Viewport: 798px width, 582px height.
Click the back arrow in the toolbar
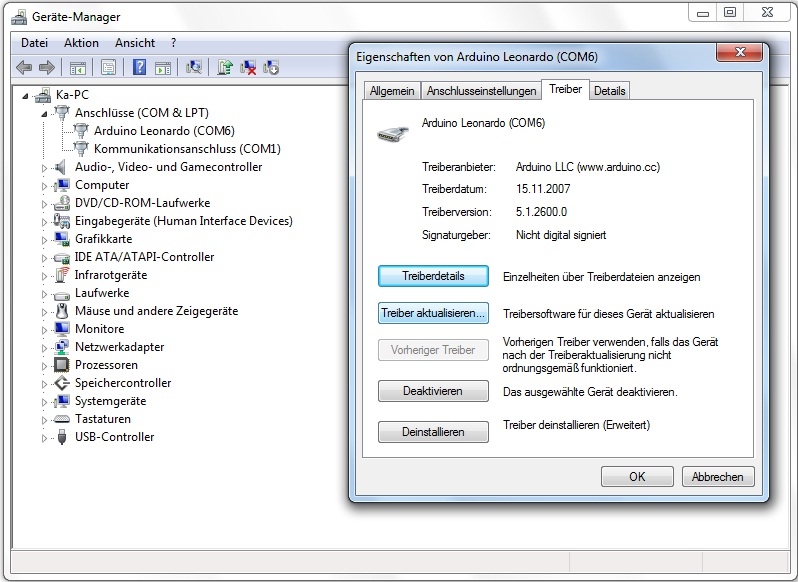tap(24, 67)
